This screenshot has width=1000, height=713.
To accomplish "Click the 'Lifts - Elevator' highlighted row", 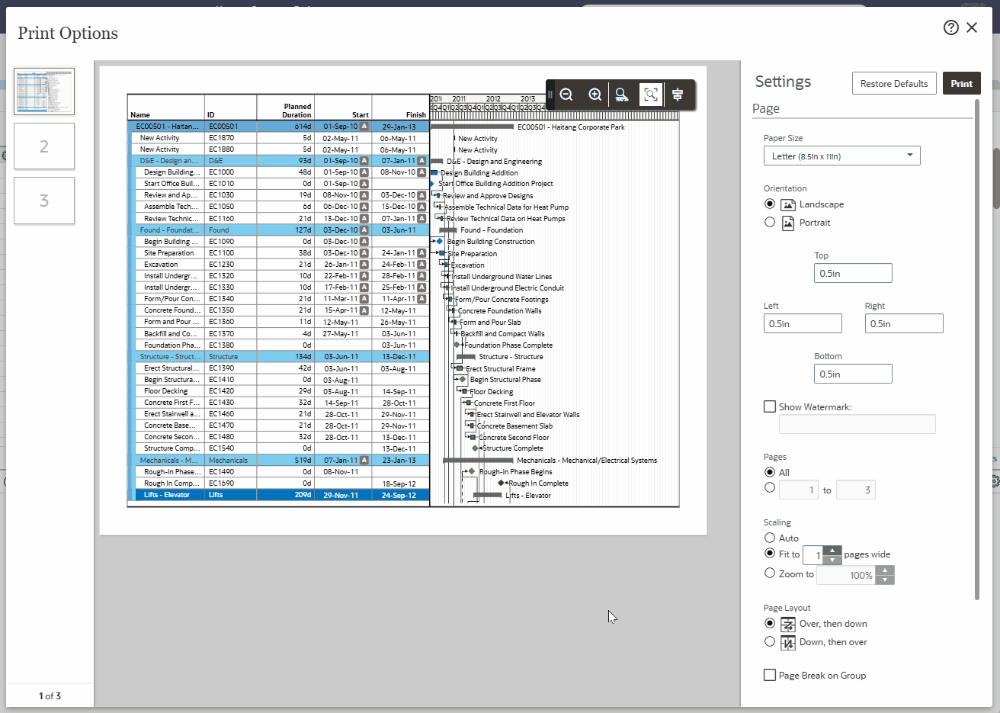I will tap(279, 495).
